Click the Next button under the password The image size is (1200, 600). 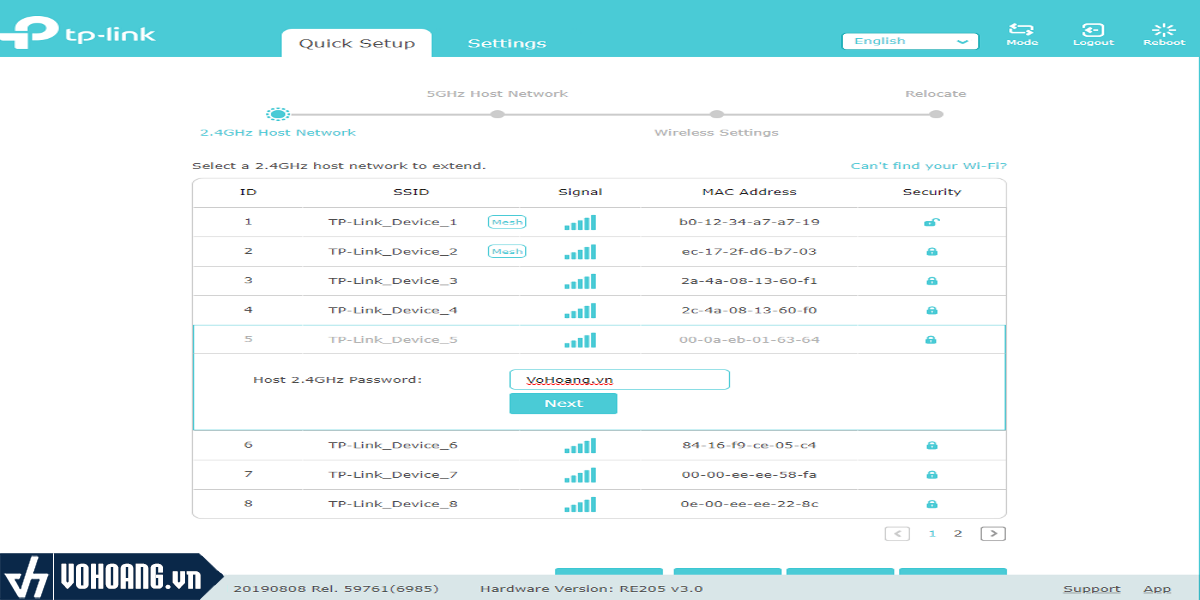563,403
